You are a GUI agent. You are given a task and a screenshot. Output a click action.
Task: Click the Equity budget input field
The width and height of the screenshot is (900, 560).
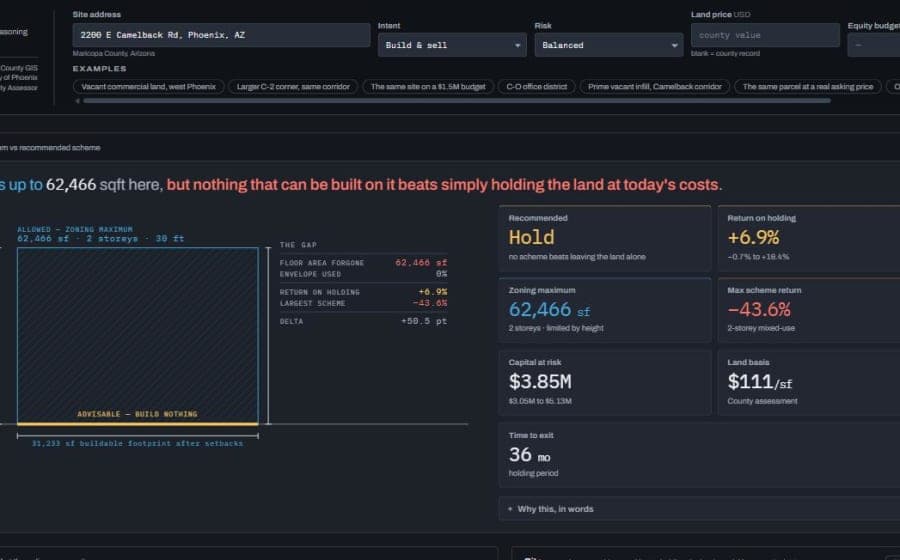point(874,45)
